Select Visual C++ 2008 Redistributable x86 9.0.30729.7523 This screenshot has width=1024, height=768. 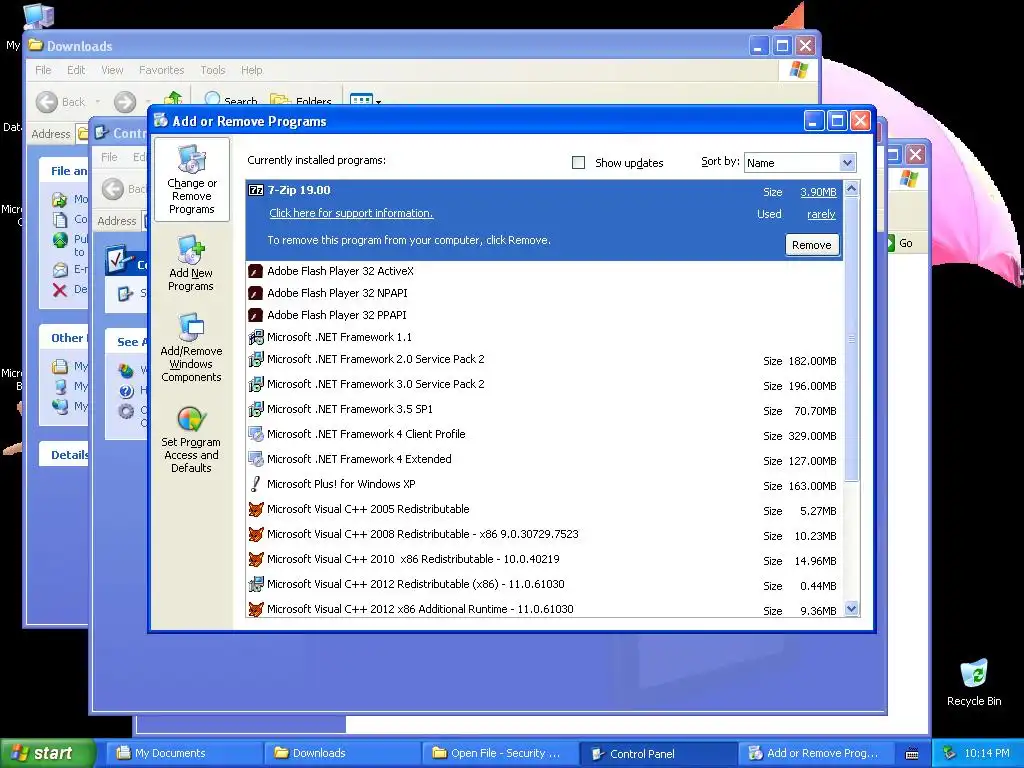(x=544, y=535)
